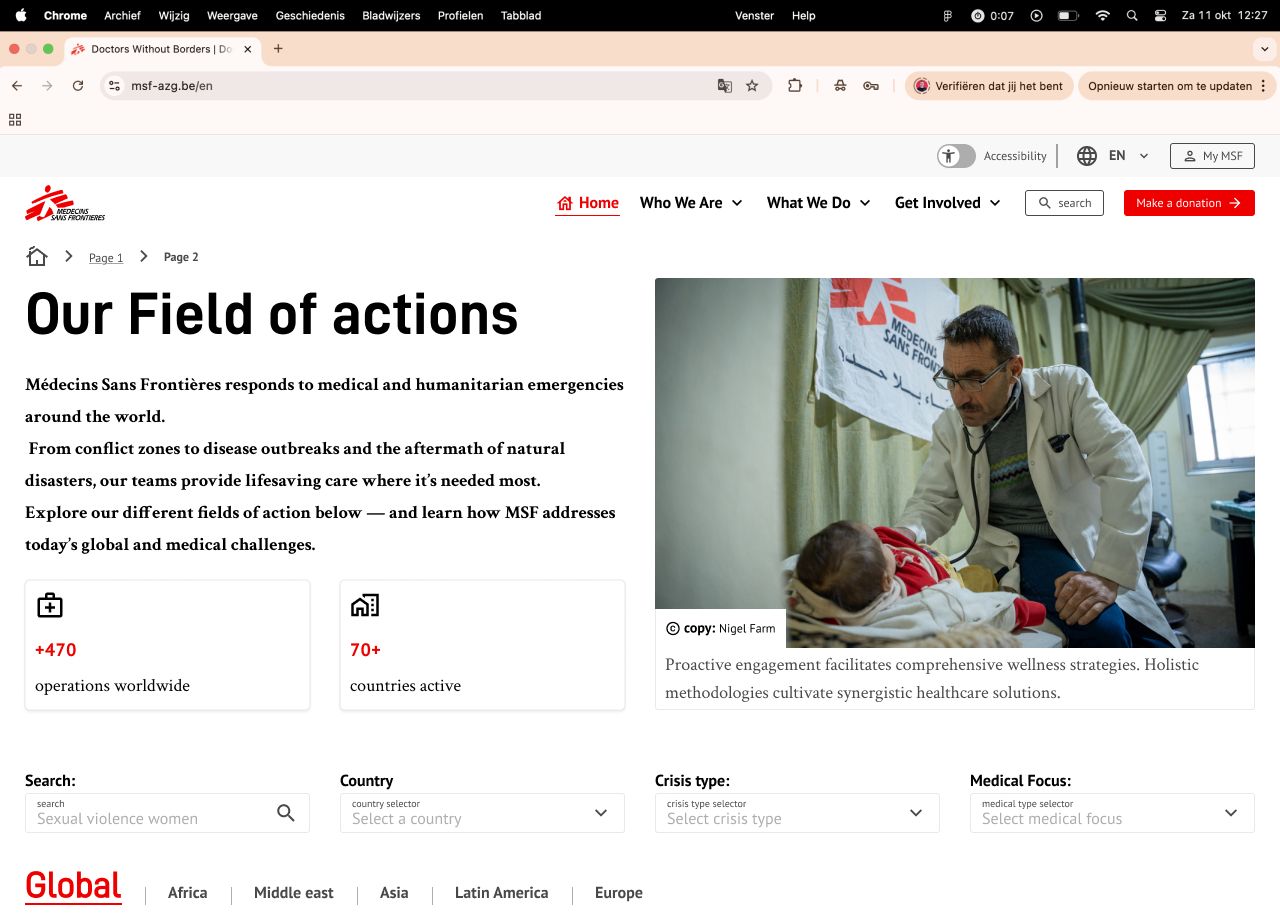Go to the Home nav item
The height and width of the screenshot is (921, 1280).
point(588,203)
